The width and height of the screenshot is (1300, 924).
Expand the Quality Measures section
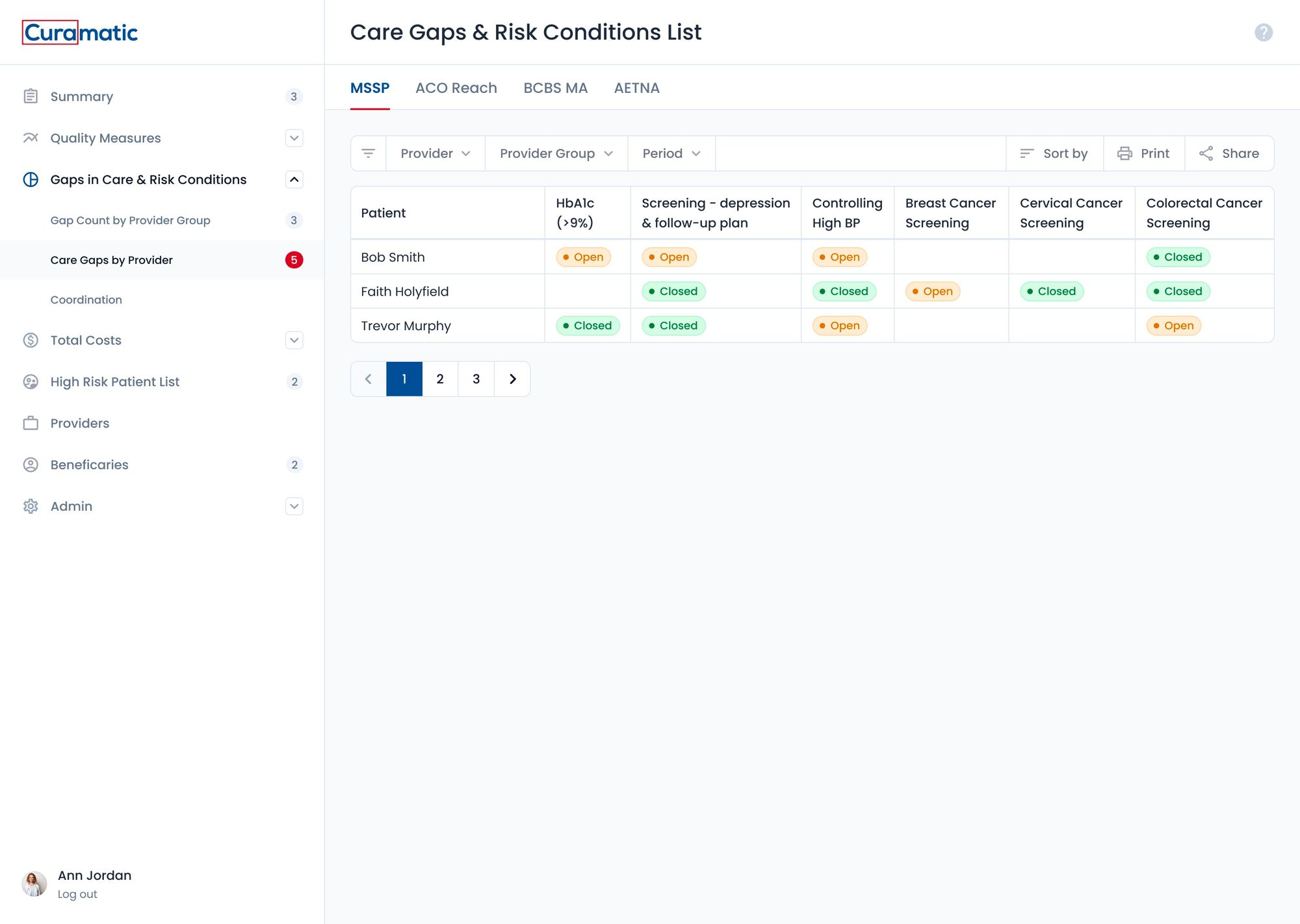[x=294, y=138]
